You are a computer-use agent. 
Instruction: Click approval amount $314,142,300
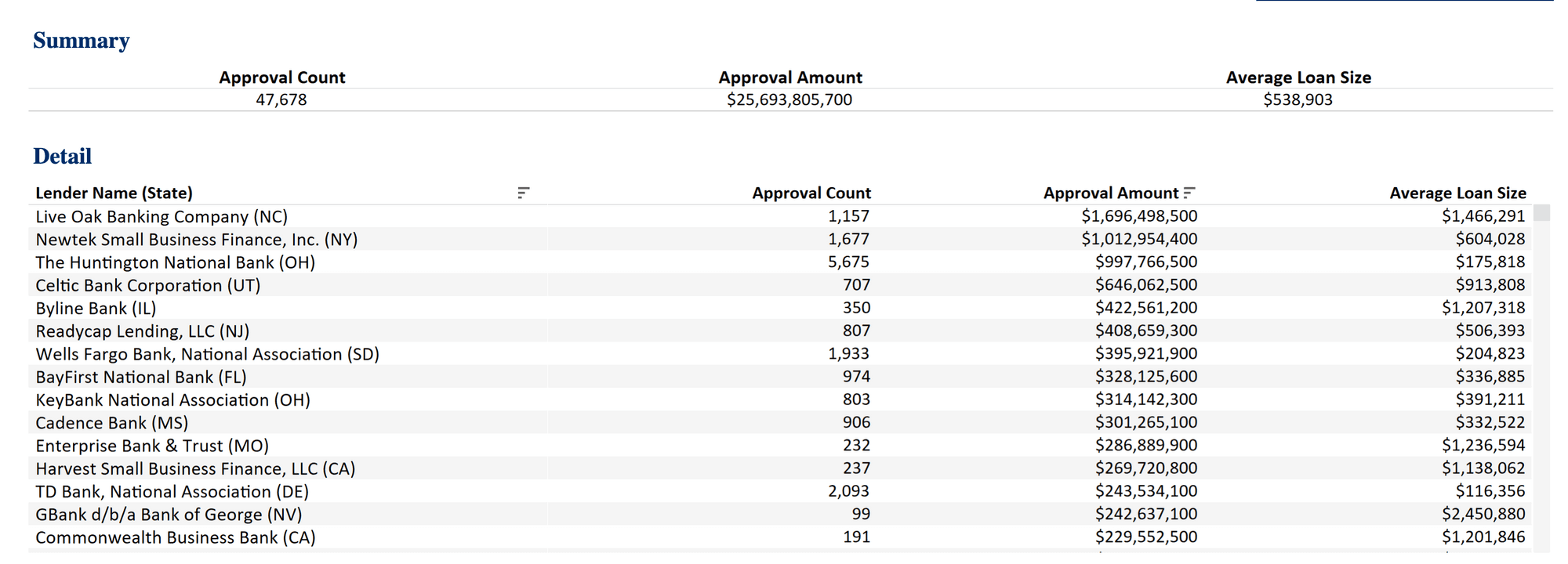pos(1146,399)
